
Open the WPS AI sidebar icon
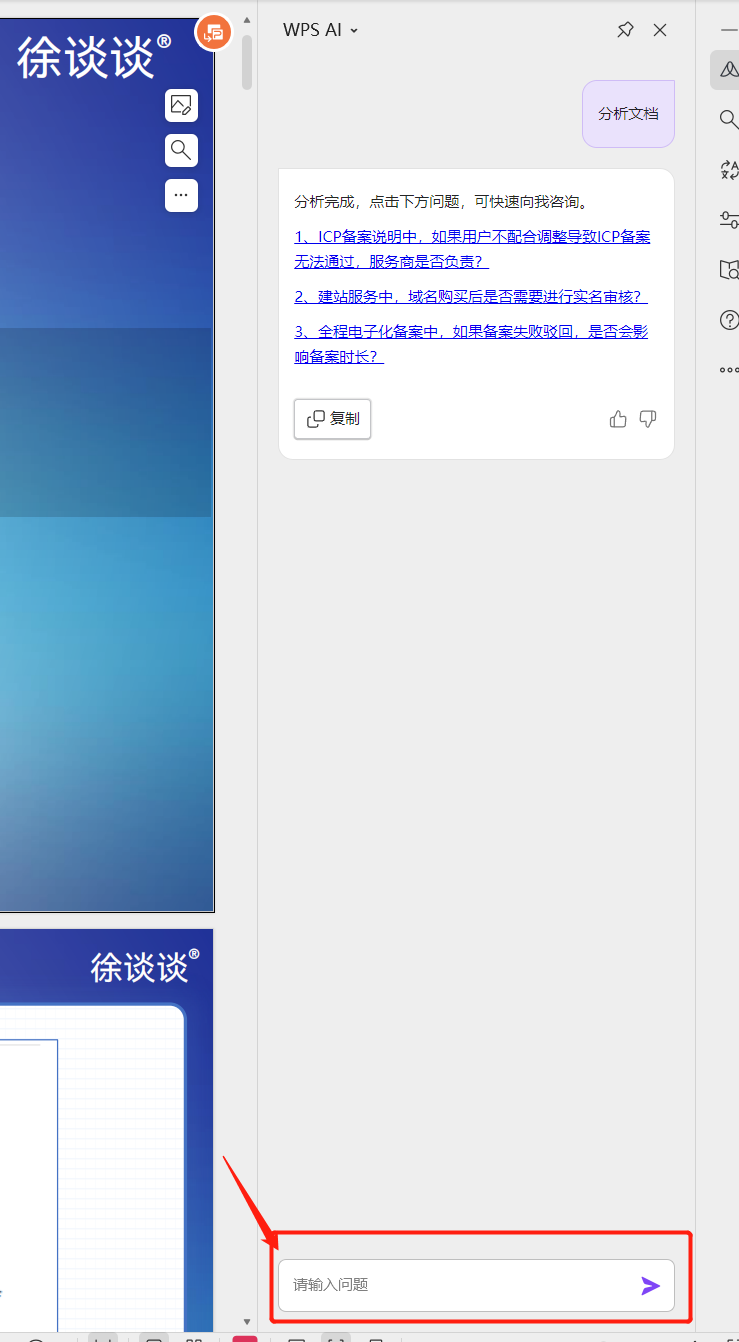click(x=727, y=70)
